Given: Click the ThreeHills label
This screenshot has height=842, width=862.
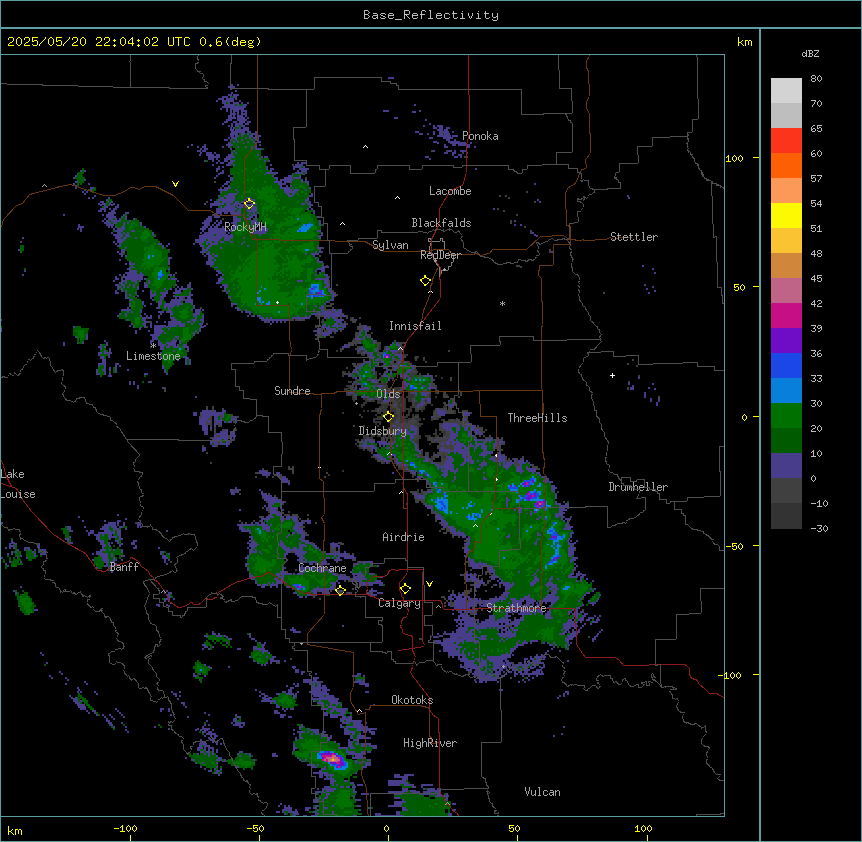Looking at the screenshot, I should 537,418.
